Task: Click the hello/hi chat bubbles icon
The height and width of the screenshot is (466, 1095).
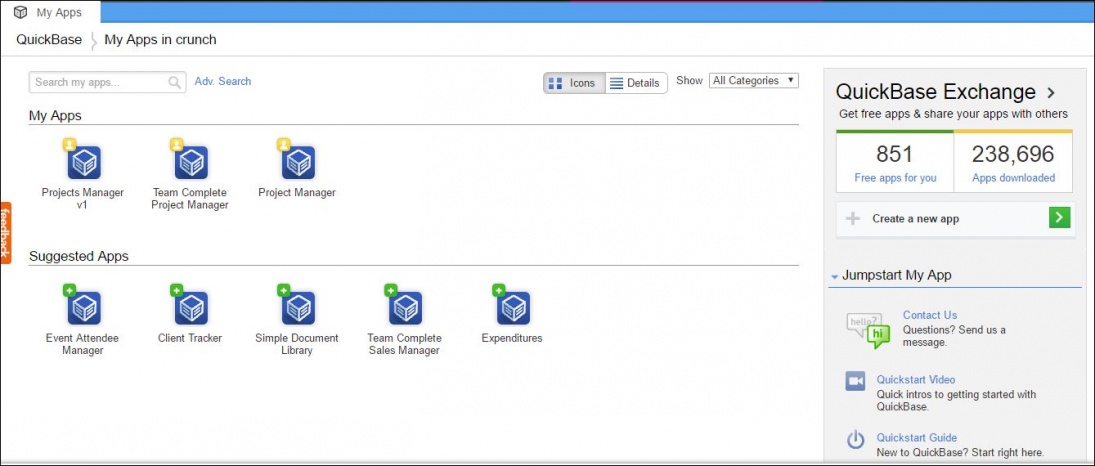Action: (868, 329)
